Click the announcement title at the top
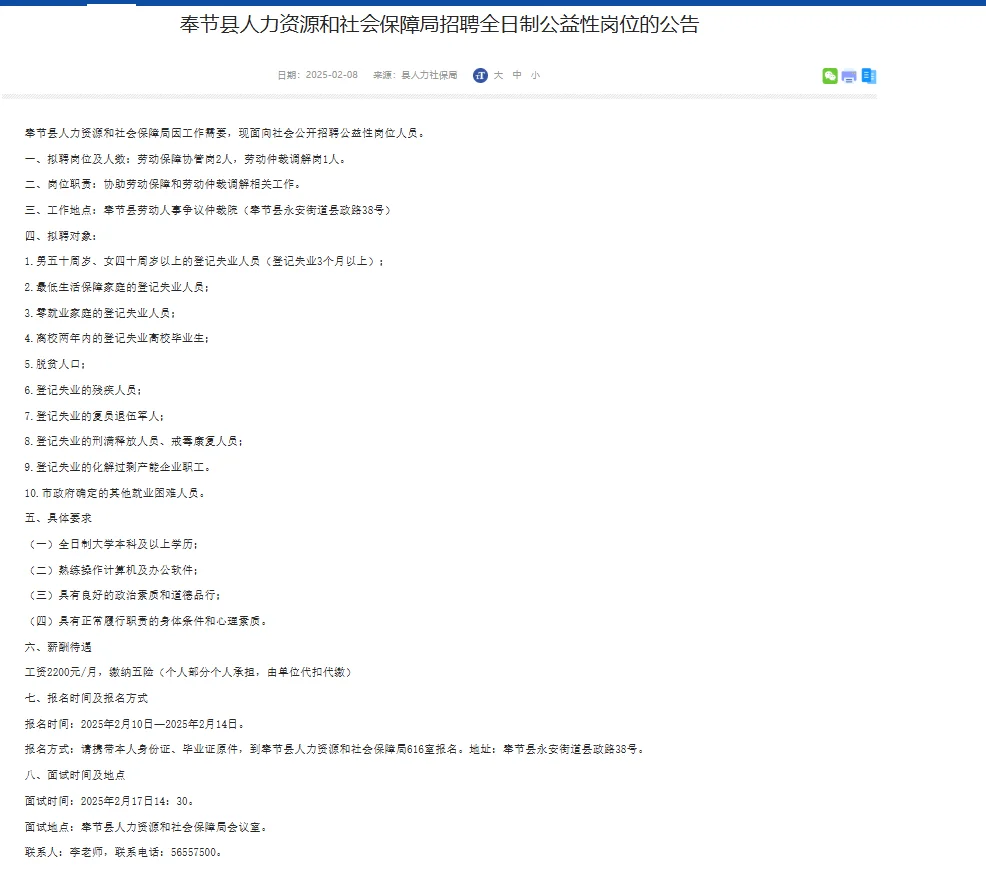This screenshot has width=986, height=876. click(440, 24)
